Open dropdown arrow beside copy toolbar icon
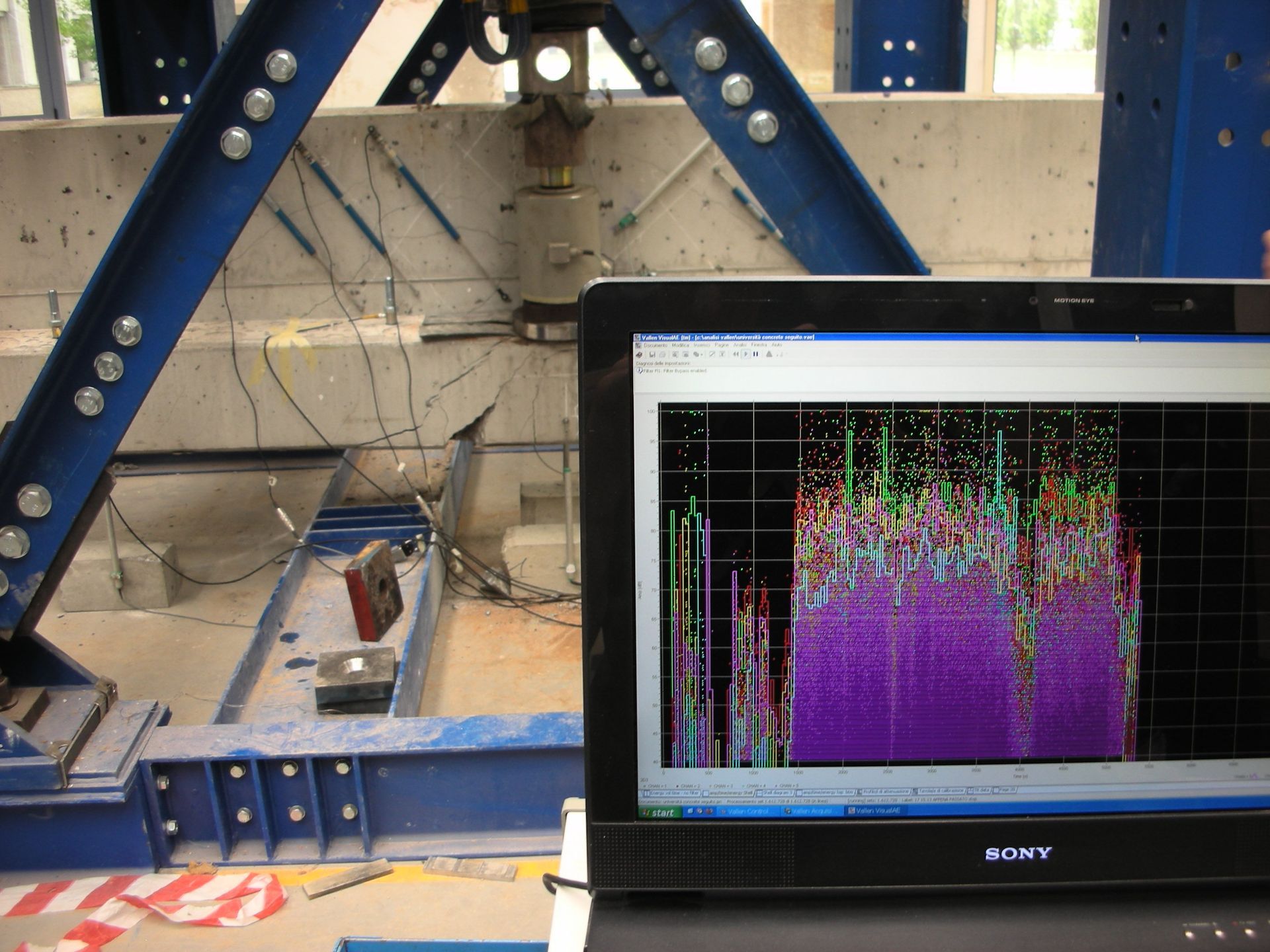 point(702,354)
